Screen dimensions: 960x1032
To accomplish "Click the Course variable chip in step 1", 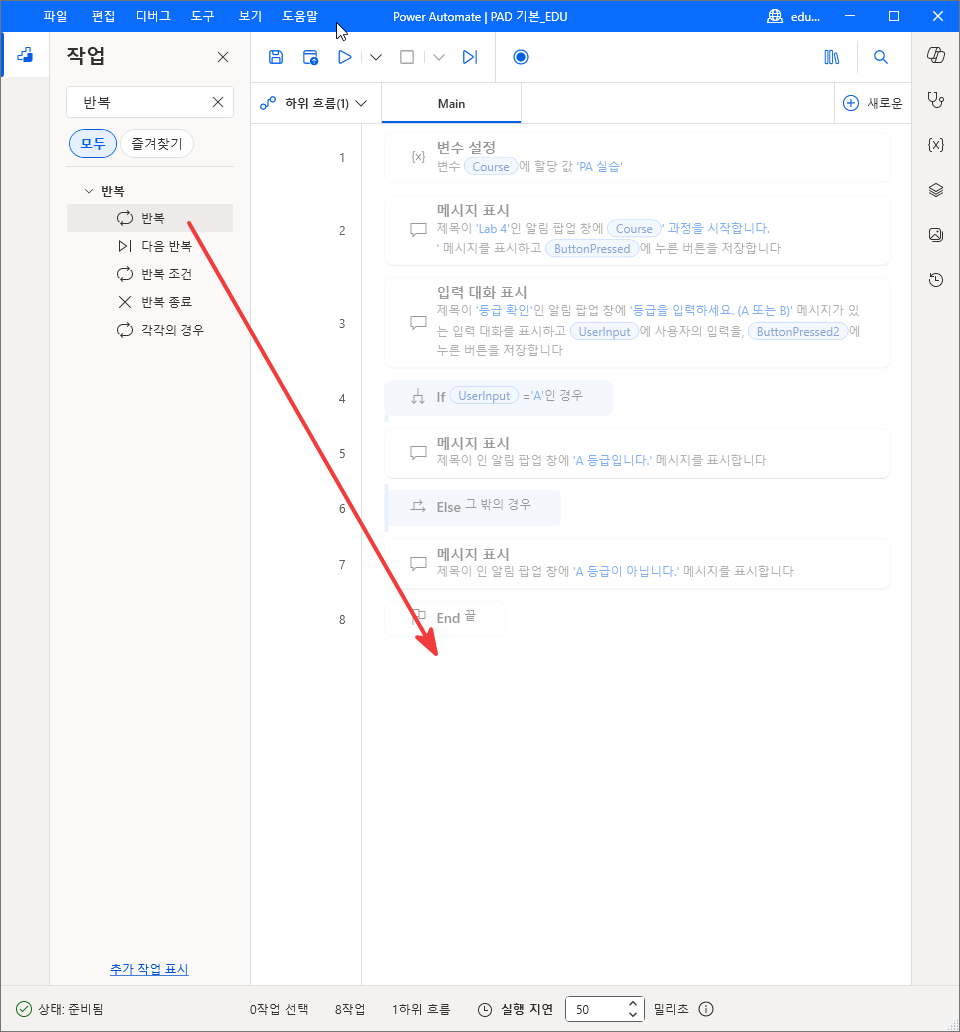I will [x=491, y=167].
